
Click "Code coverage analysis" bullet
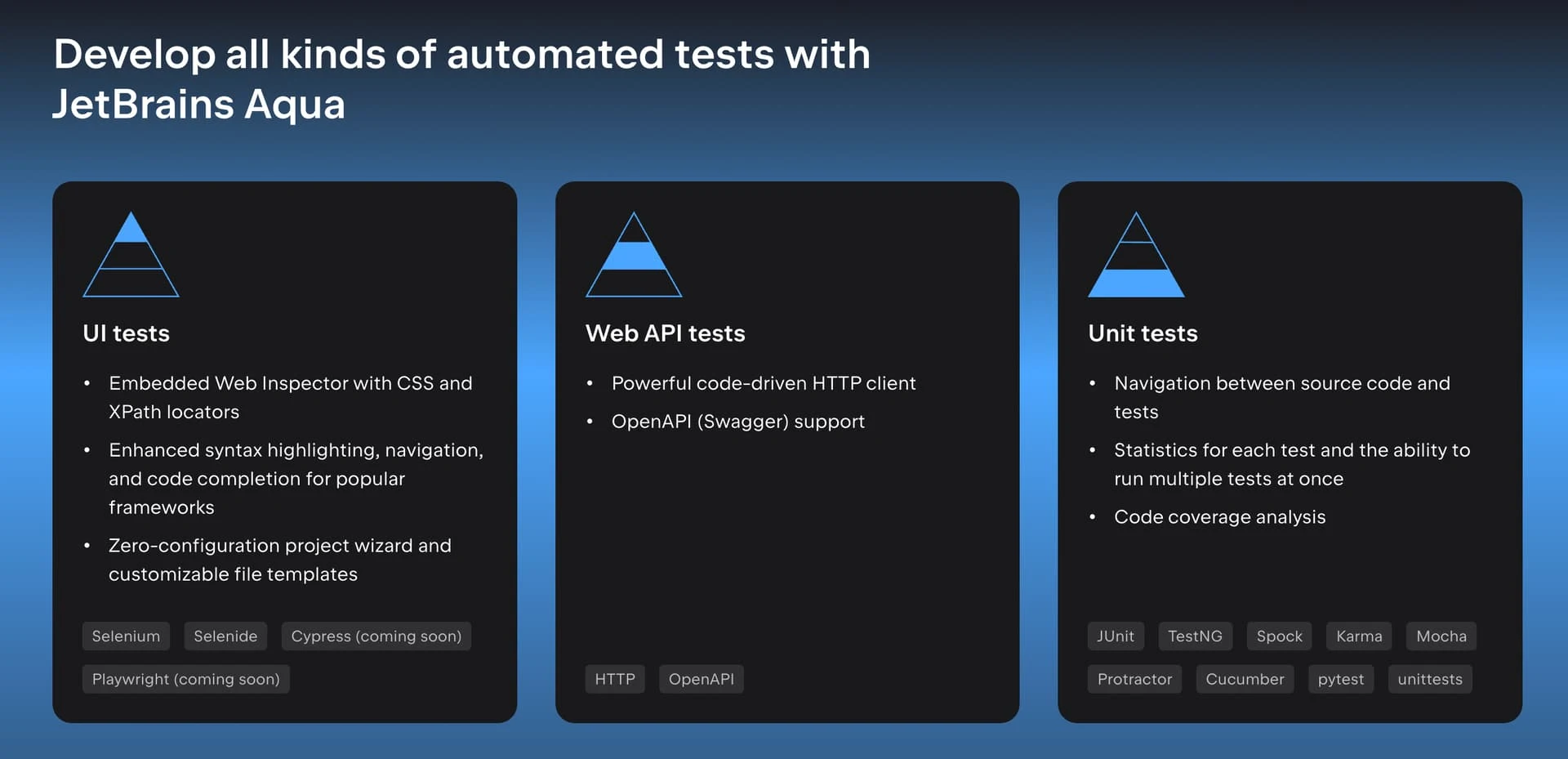pos(1220,517)
